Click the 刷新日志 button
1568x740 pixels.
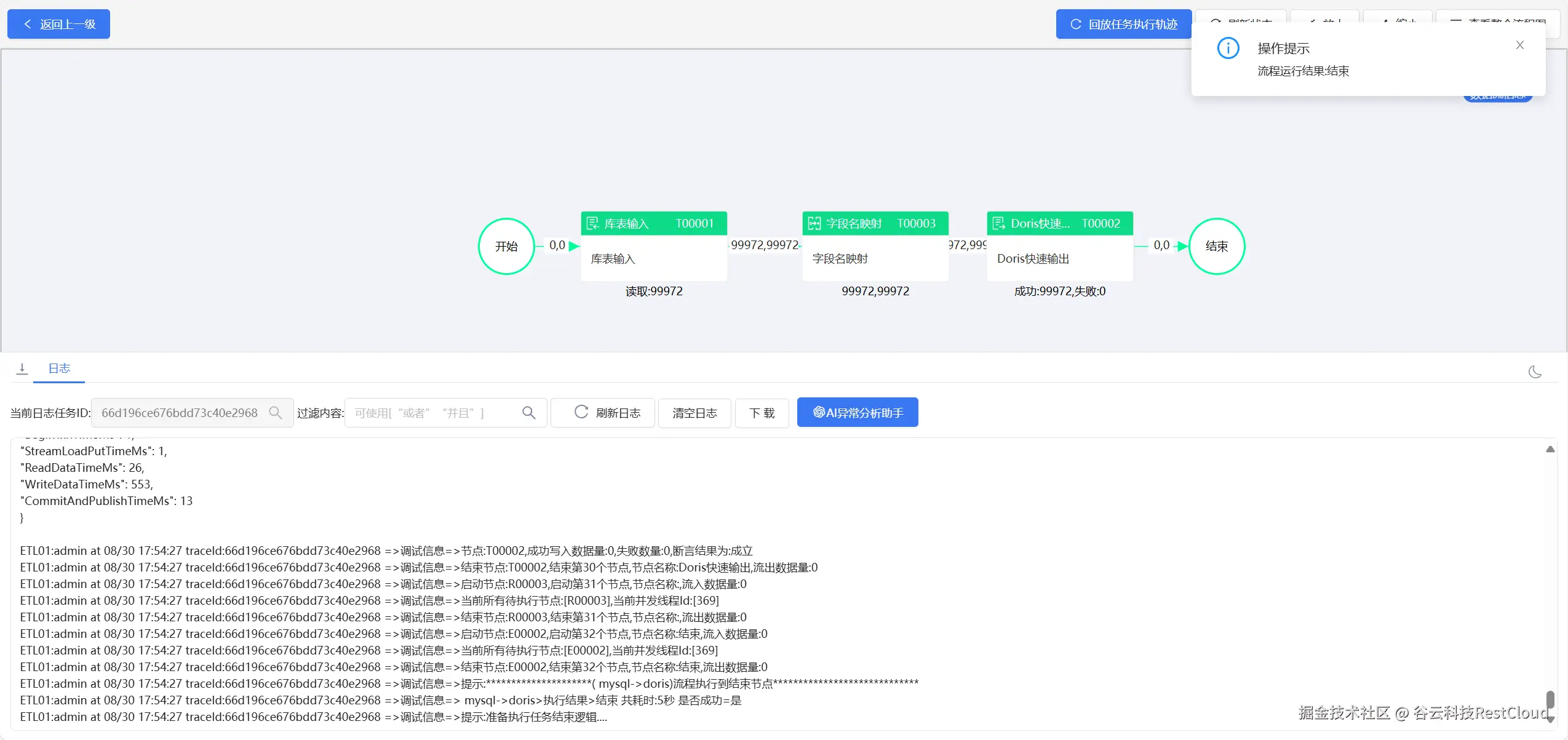click(603, 413)
